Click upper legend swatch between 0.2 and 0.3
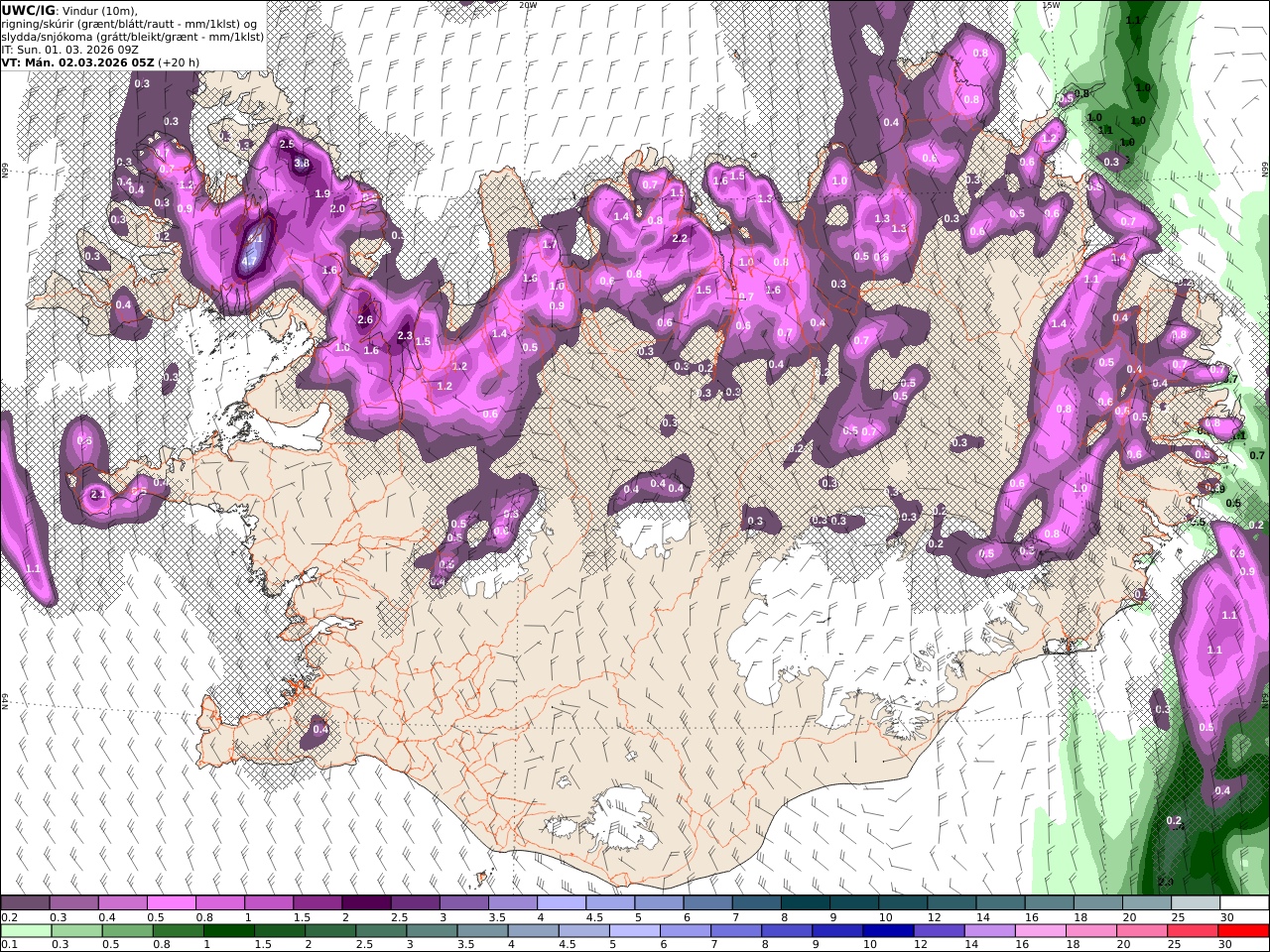The width and height of the screenshot is (1270, 952). click(25, 903)
